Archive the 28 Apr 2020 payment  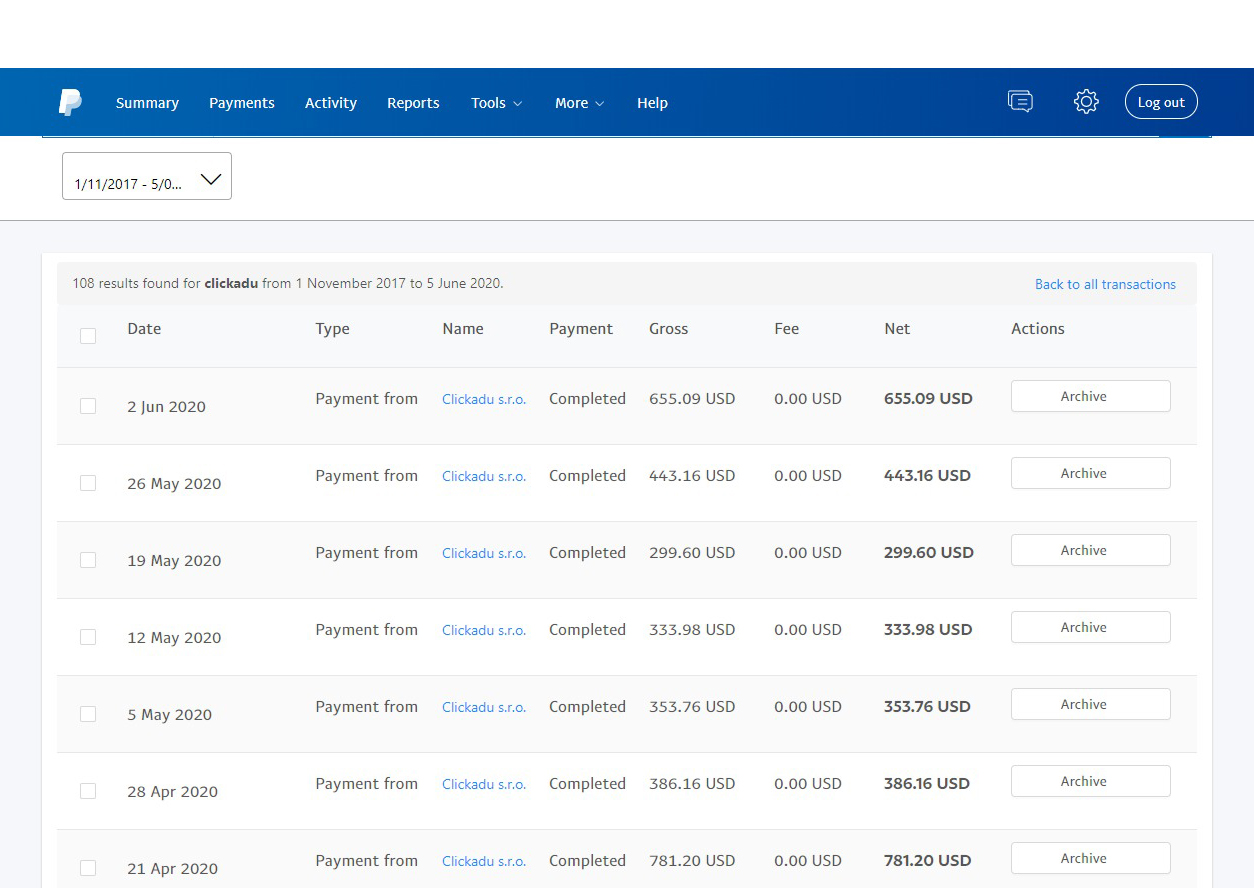[x=1091, y=781]
